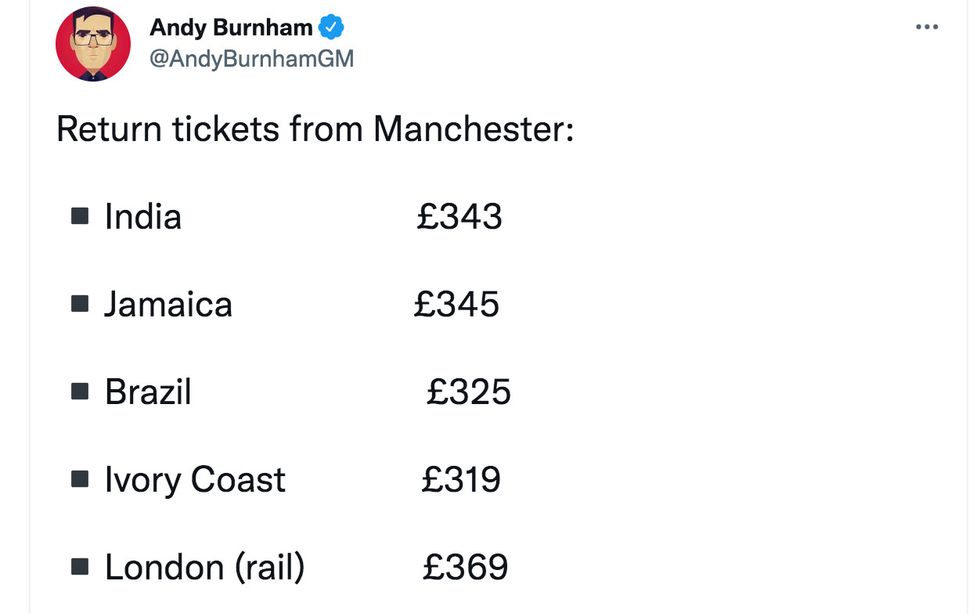Image resolution: width=980 pixels, height=614 pixels.
Task: Click the £325 Brazil price
Action: tap(468, 392)
